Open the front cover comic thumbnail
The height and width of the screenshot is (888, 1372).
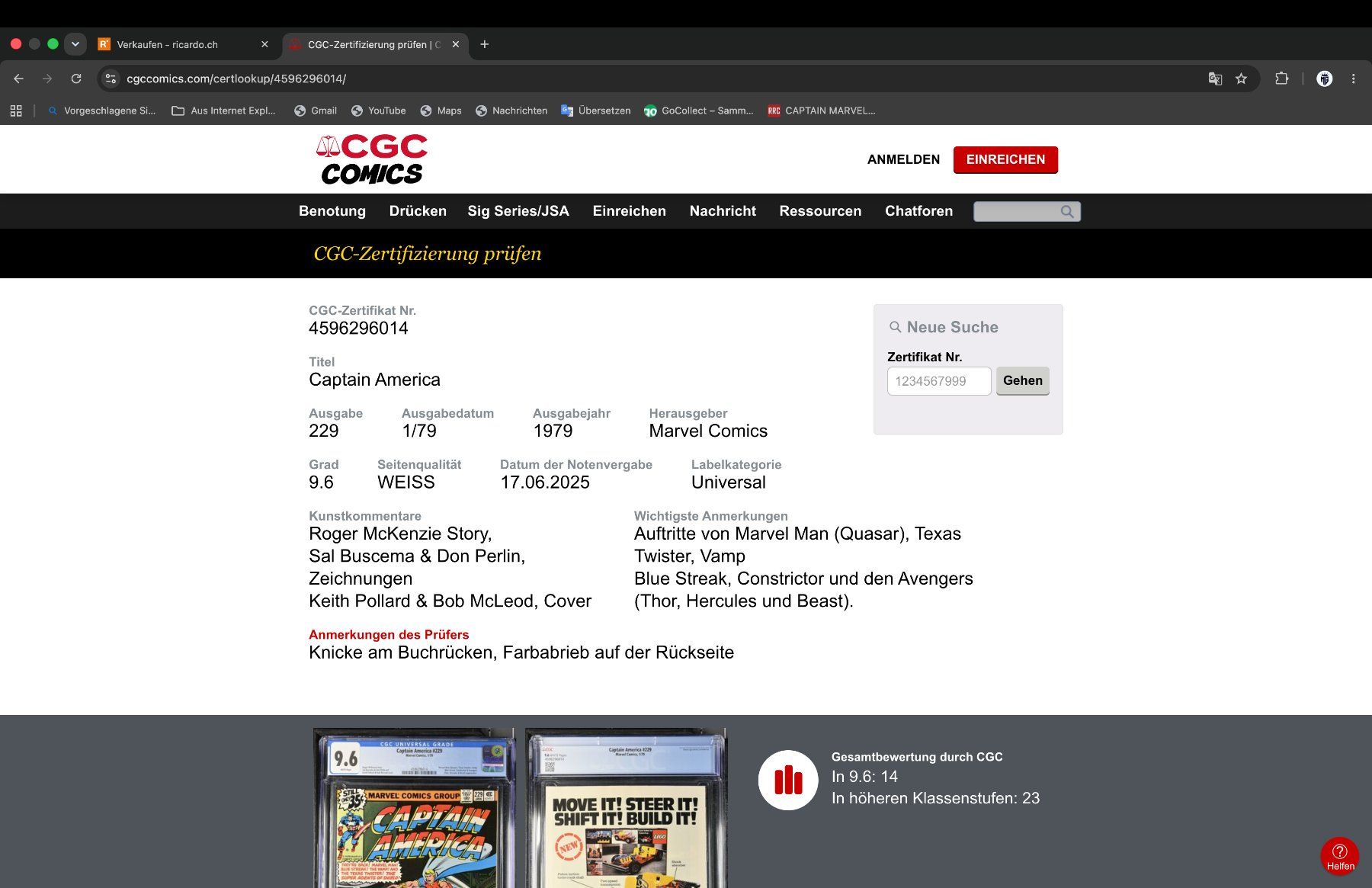[414, 808]
